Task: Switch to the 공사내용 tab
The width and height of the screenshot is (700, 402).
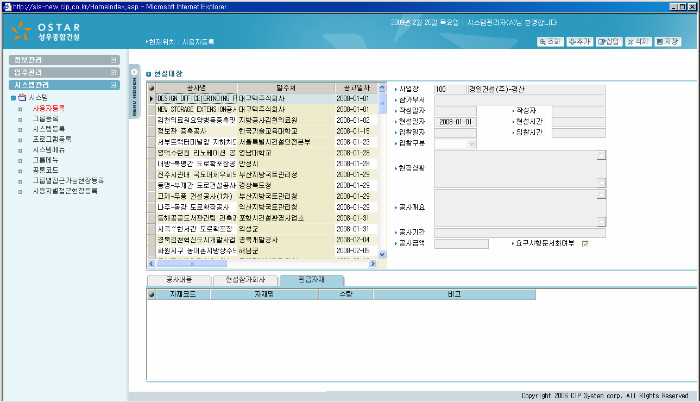Action: [x=182, y=279]
